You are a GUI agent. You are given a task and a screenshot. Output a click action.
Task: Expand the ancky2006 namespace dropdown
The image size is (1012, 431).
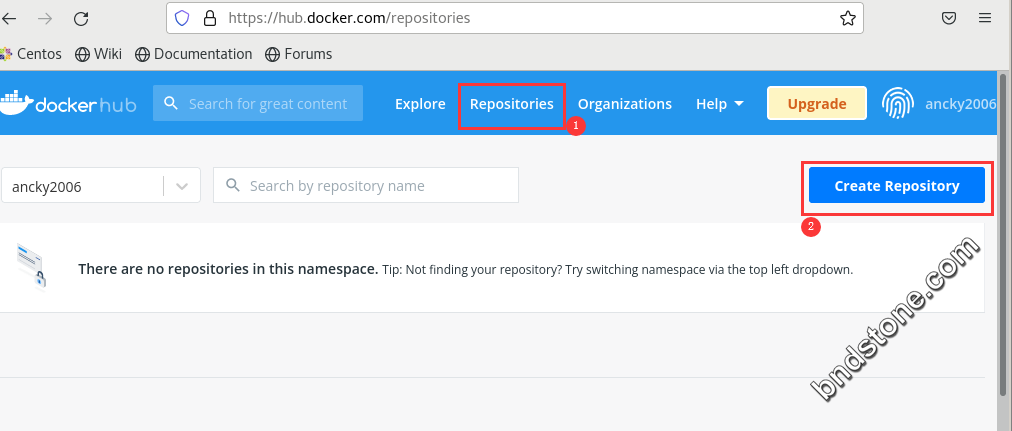[x=101, y=186]
